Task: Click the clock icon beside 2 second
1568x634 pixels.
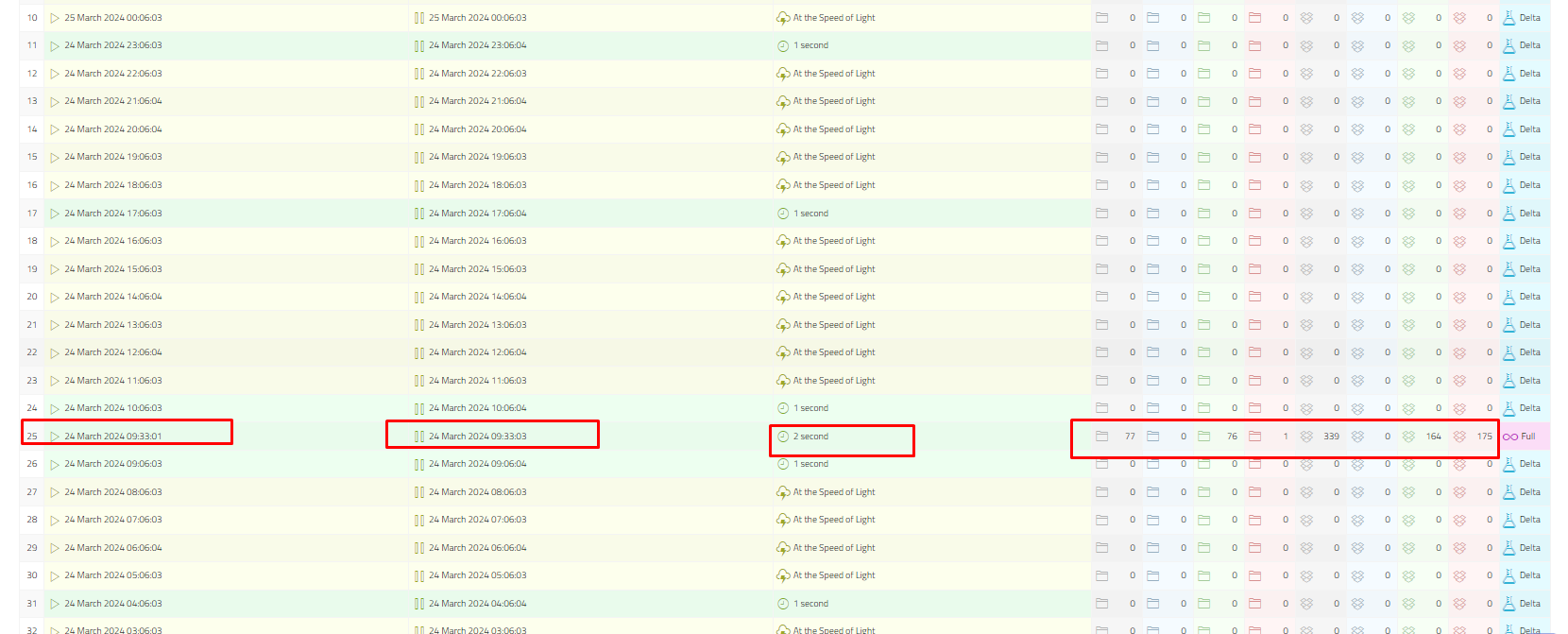Action: coord(783,437)
